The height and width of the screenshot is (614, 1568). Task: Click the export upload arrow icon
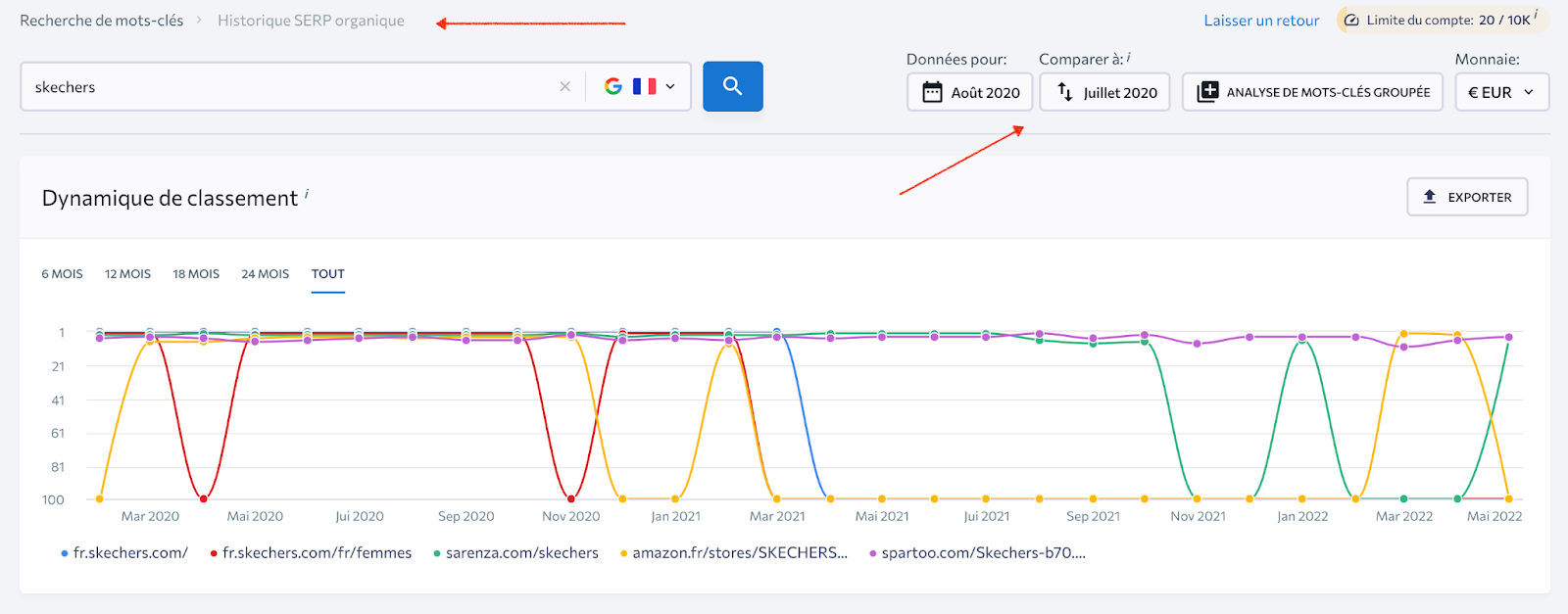point(1430,197)
